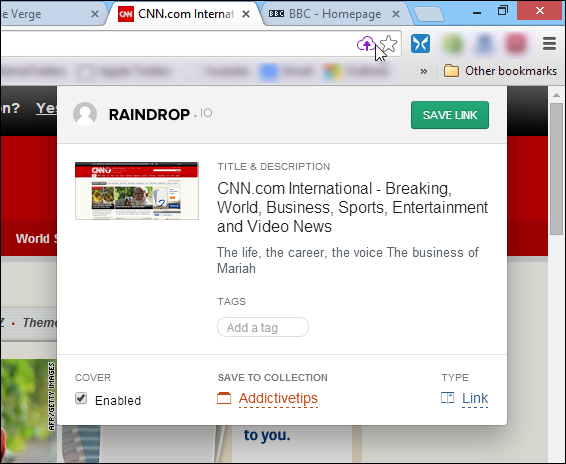Click the RAINDROP.IO logo text
The height and width of the screenshot is (464, 566).
point(160,114)
